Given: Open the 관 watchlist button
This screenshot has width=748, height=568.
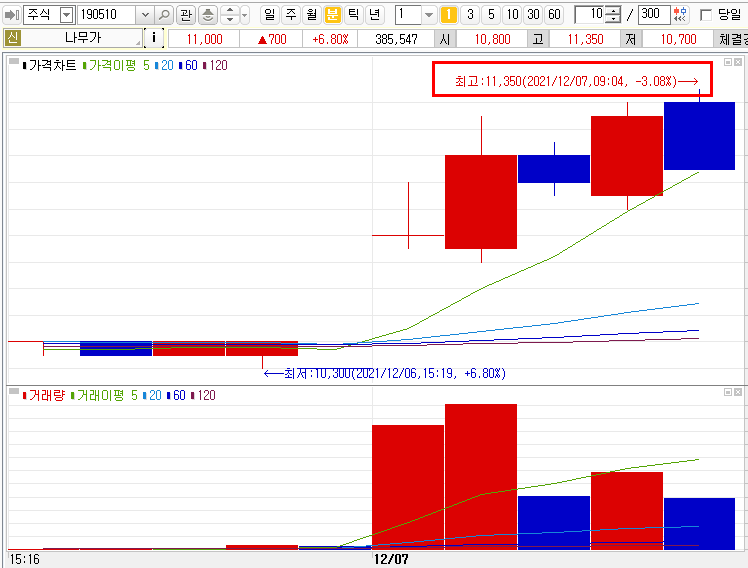Looking at the screenshot, I should (x=186, y=15).
